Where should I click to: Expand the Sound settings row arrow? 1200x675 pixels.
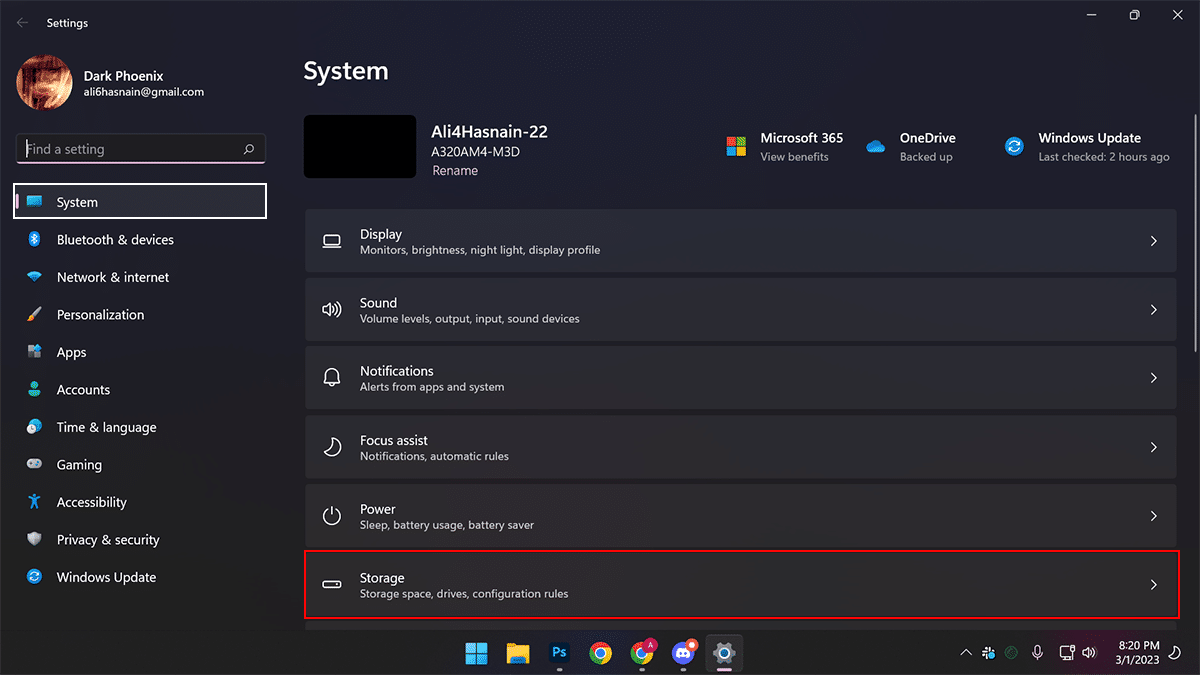click(x=1153, y=310)
